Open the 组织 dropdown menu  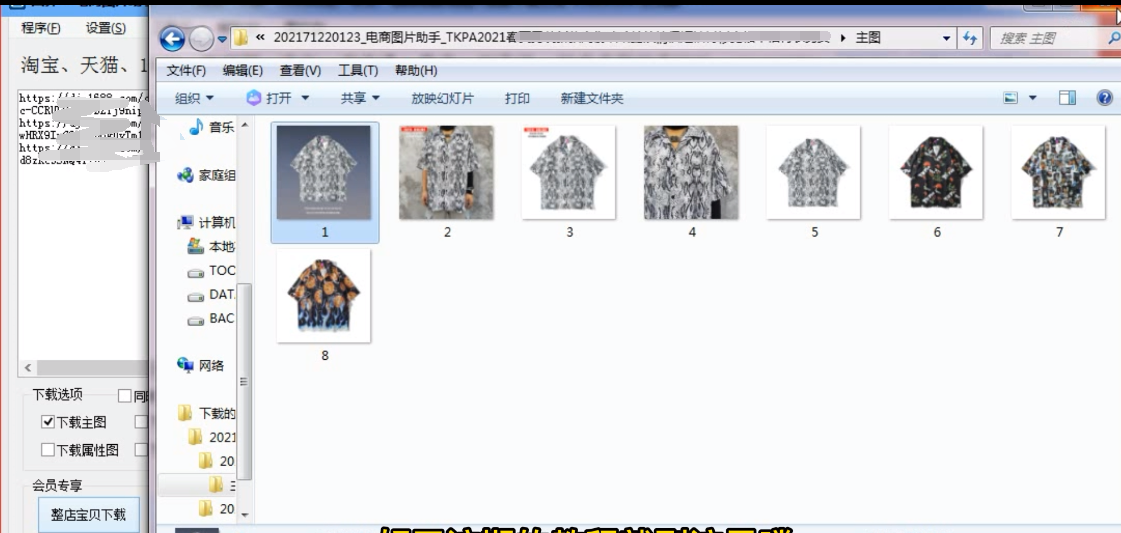click(194, 98)
